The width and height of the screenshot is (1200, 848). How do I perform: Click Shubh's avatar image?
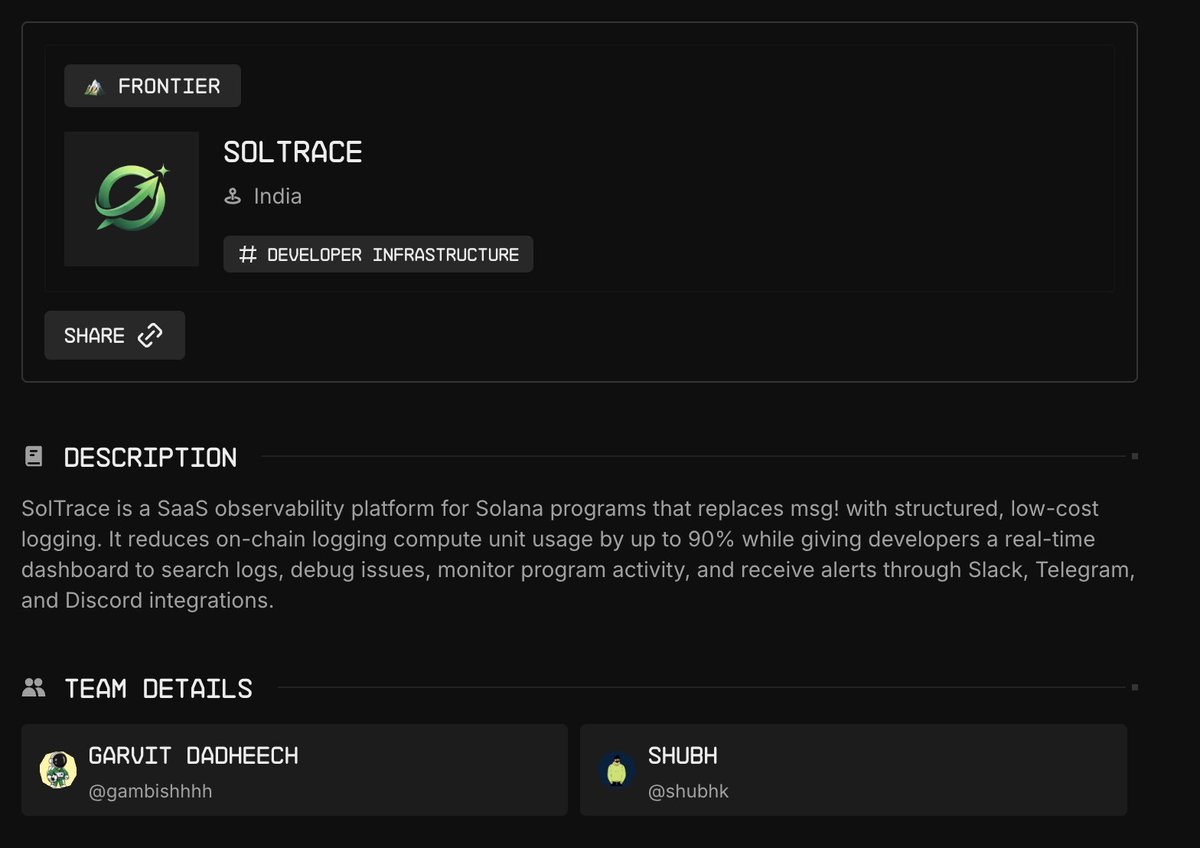(617, 770)
